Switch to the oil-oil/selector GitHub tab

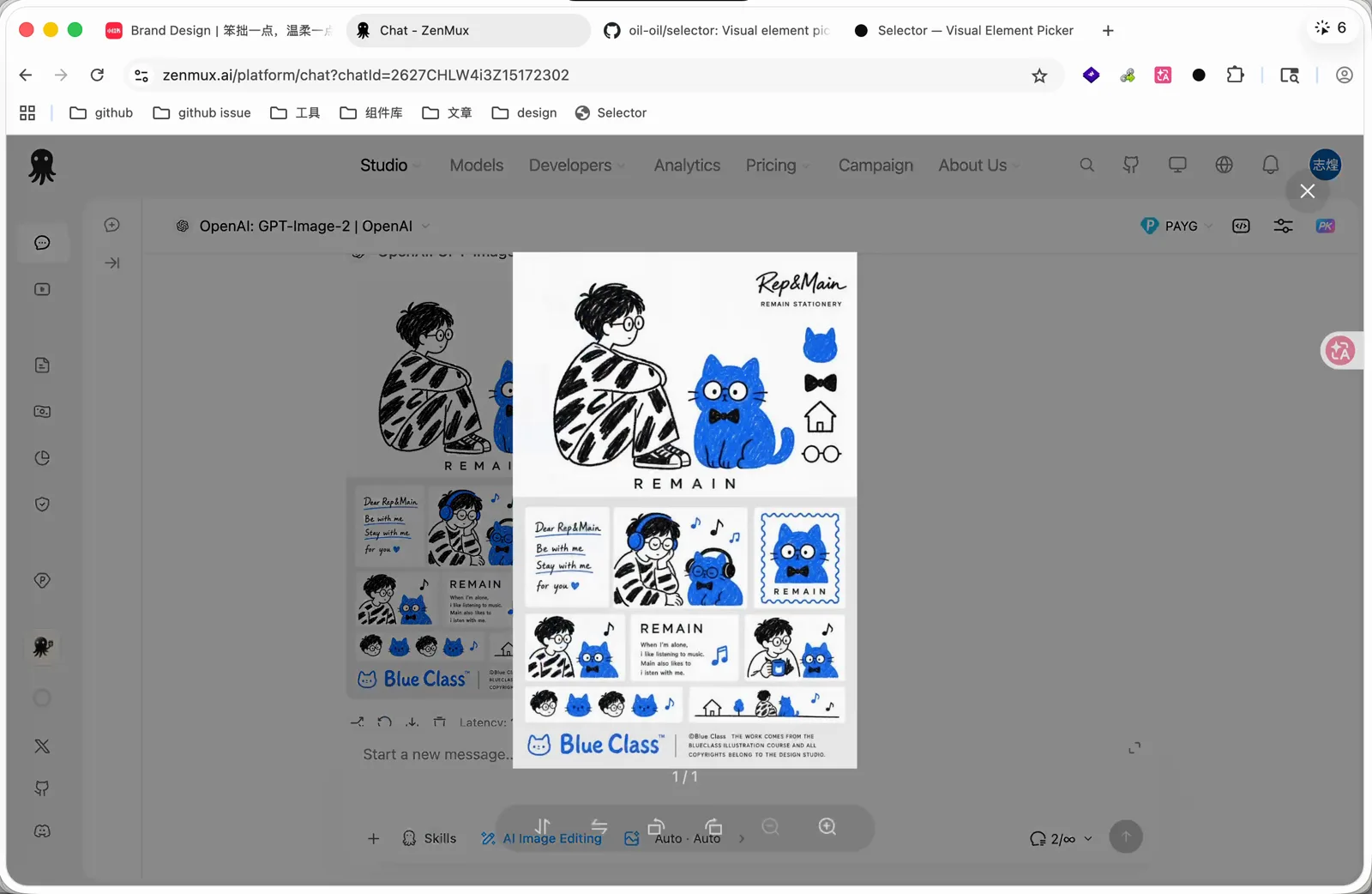coord(717,30)
